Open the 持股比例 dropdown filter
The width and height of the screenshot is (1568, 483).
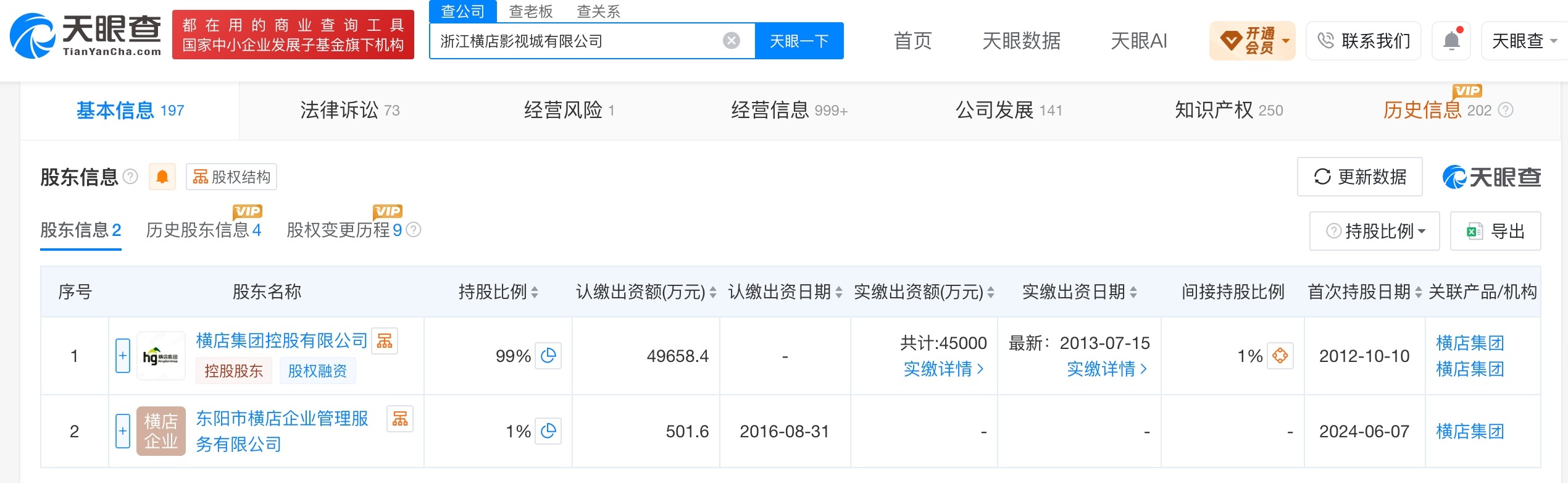[1375, 231]
